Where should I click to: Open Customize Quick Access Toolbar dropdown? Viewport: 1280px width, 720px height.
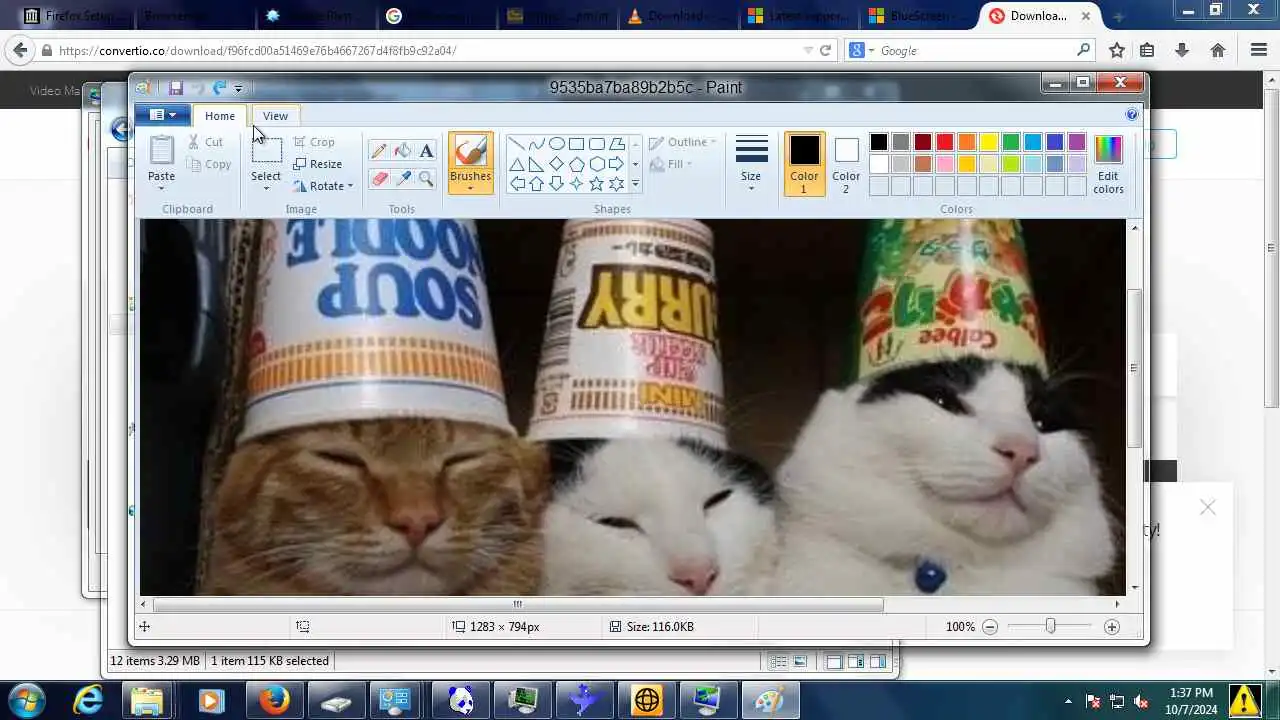click(x=238, y=89)
